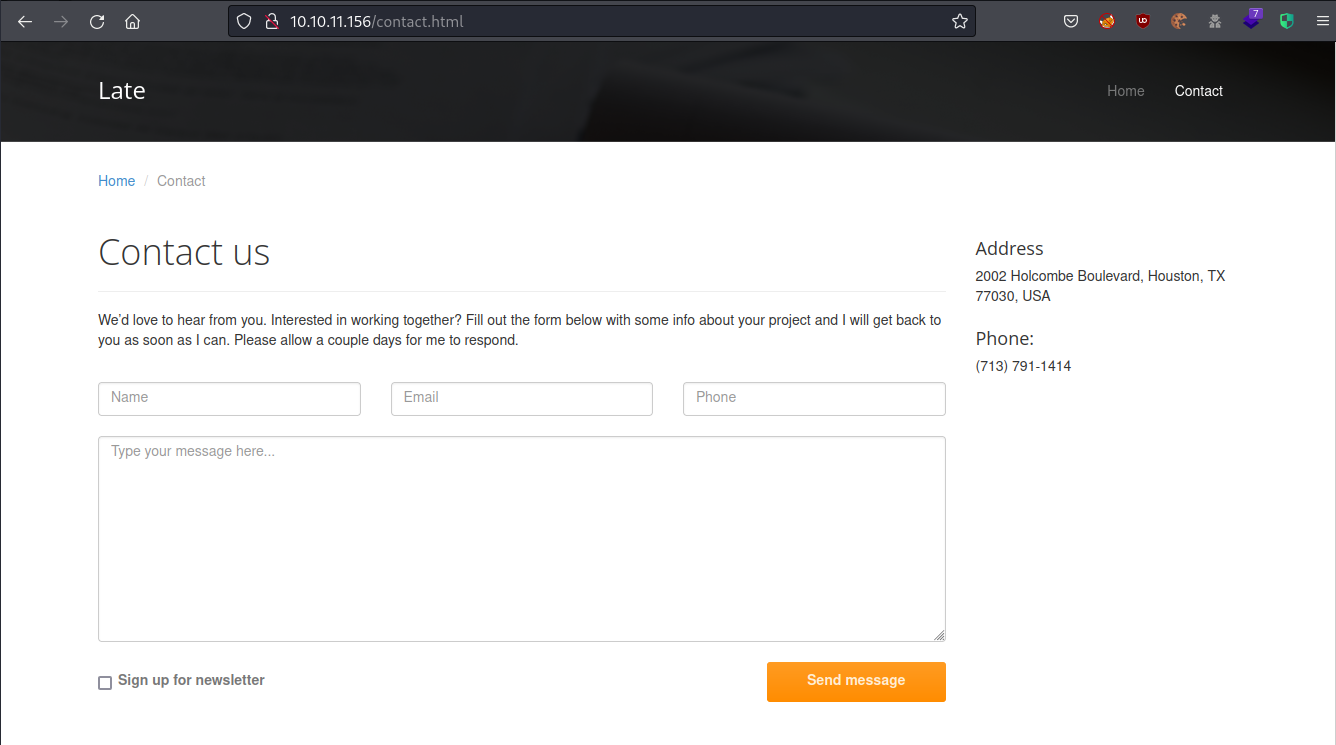Bookmark this page with the star
The width and height of the screenshot is (1336, 745).
coord(959,21)
